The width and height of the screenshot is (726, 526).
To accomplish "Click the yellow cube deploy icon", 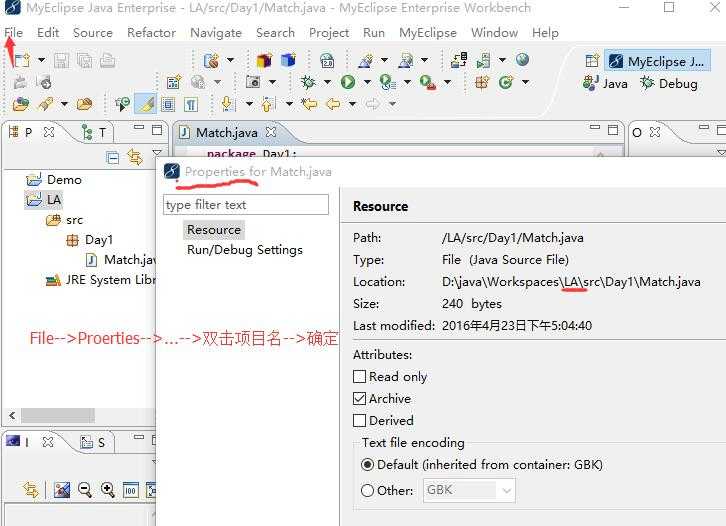I will (264, 60).
